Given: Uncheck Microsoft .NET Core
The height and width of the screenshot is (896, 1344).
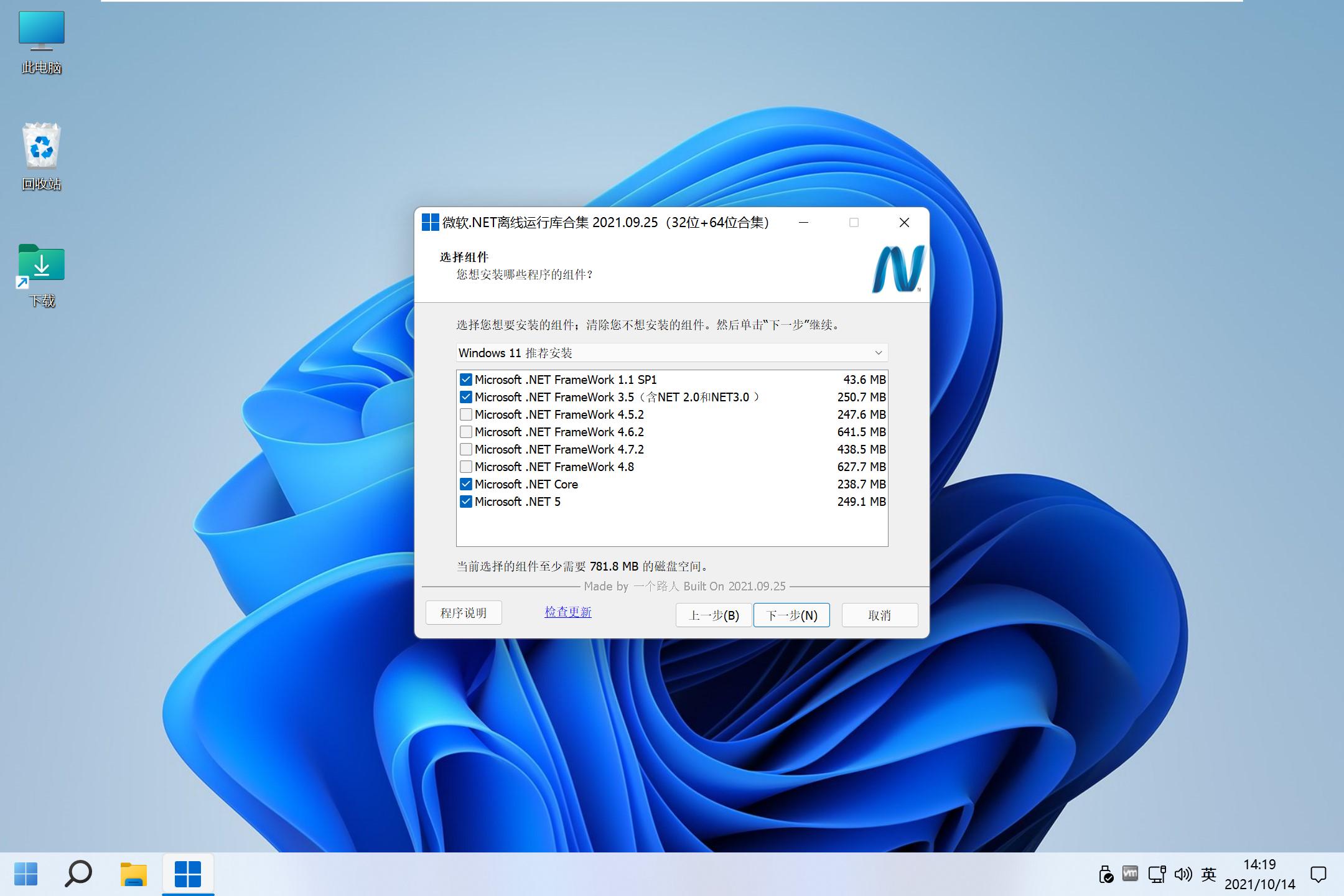Looking at the screenshot, I should pyautogui.click(x=466, y=484).
